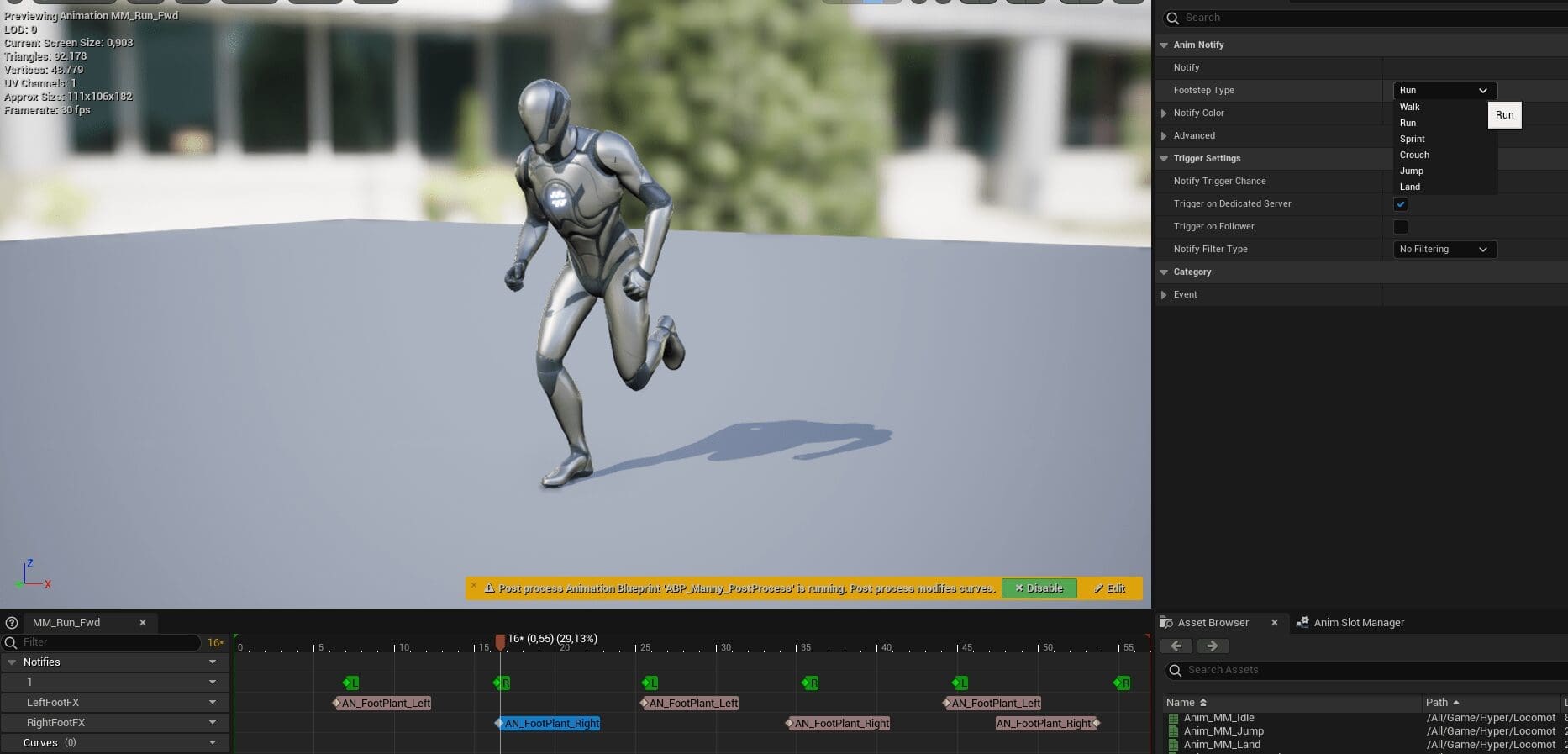Switch to the Anim Slot Manager tab
The height and width of the screenshot is (754, 1568).
tap(1358, 623)
